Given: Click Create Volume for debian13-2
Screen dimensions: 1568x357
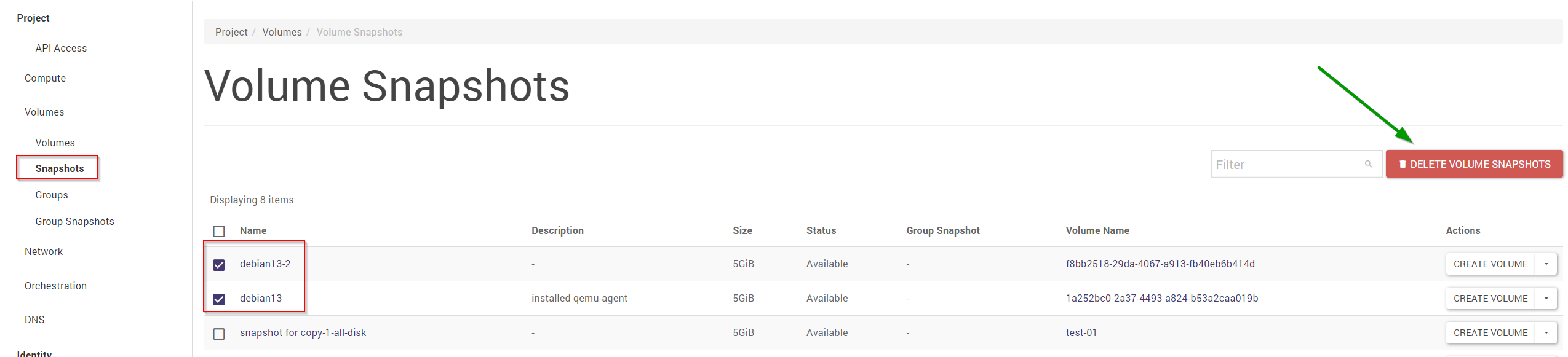Looking at the screenshot, I should [x=1490, y=264].
